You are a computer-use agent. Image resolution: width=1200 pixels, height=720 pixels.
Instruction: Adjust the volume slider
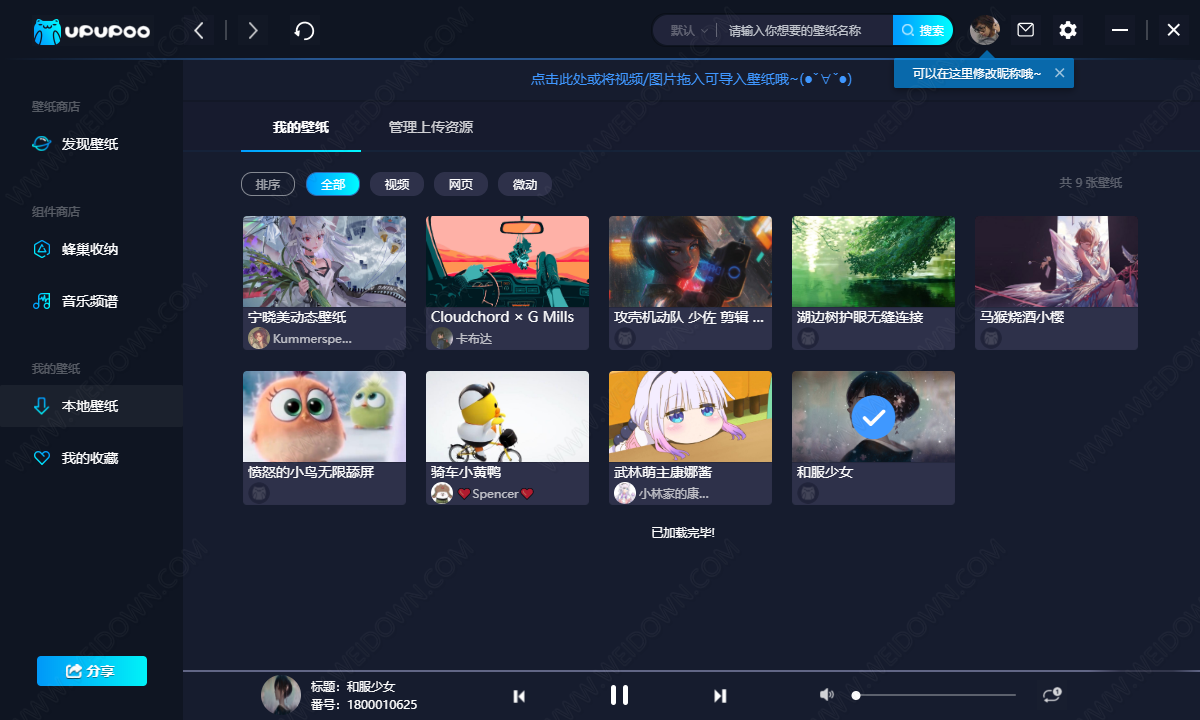pos(936,695)
